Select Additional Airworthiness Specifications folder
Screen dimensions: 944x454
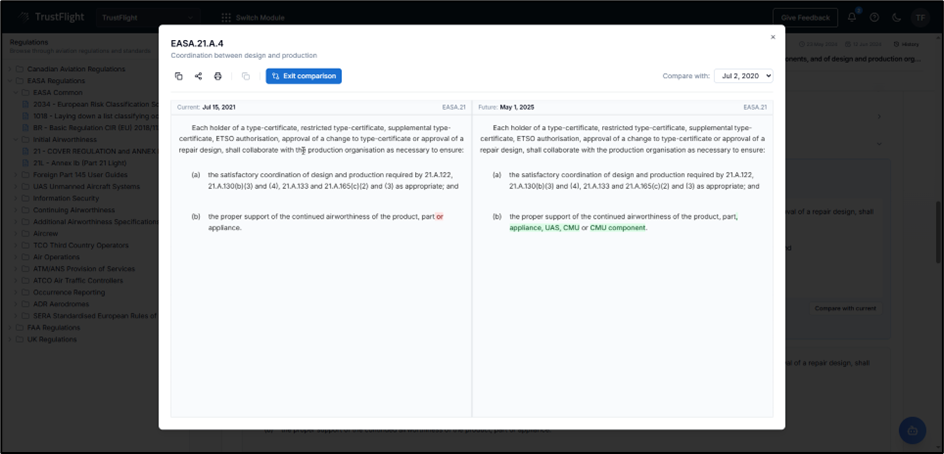tap(96, 222)
